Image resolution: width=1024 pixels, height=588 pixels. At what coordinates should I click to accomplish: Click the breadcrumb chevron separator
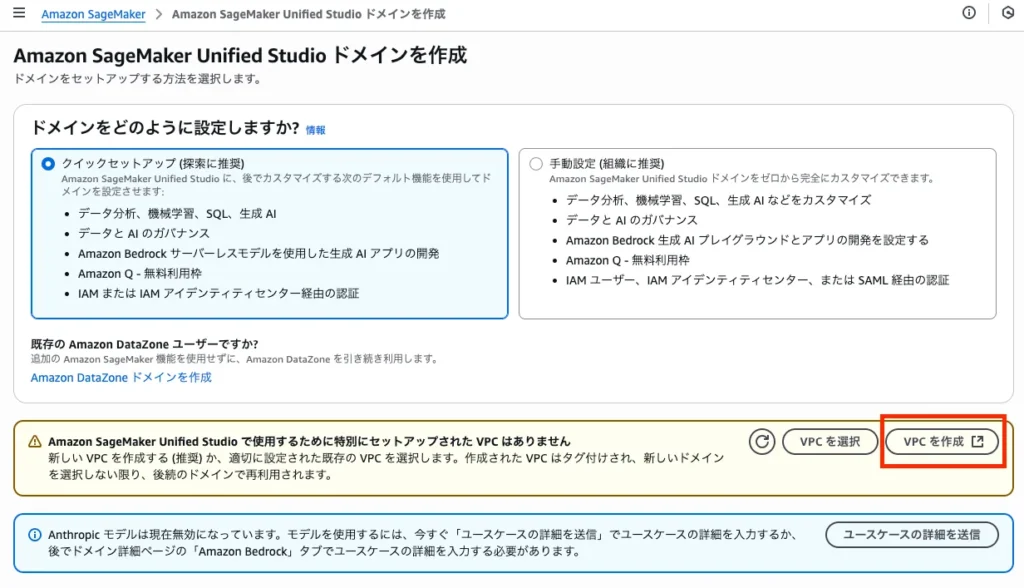(158, 15)
